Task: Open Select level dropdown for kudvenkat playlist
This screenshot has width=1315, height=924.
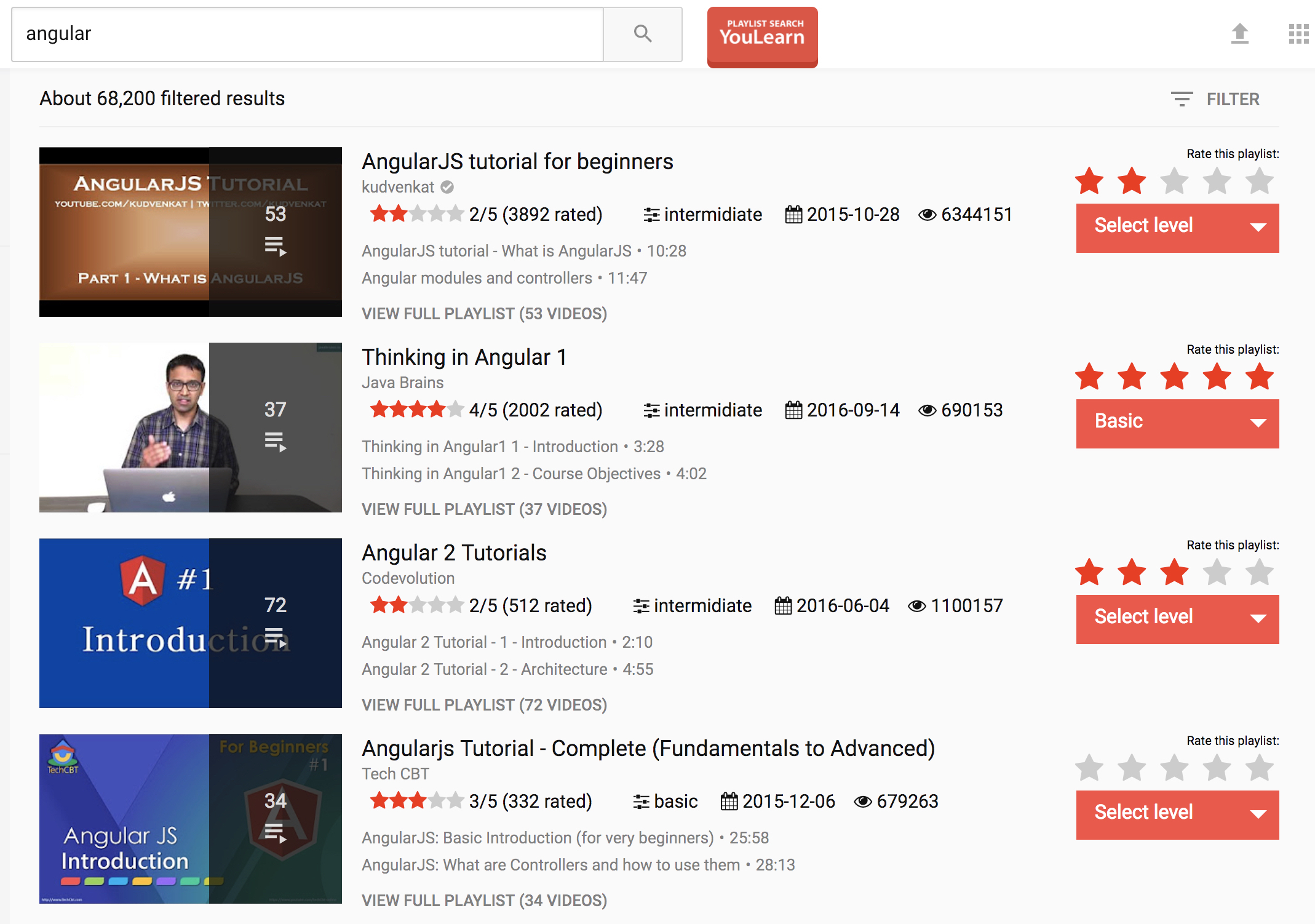Action: pyautogui.click(x=1177, y=227)
